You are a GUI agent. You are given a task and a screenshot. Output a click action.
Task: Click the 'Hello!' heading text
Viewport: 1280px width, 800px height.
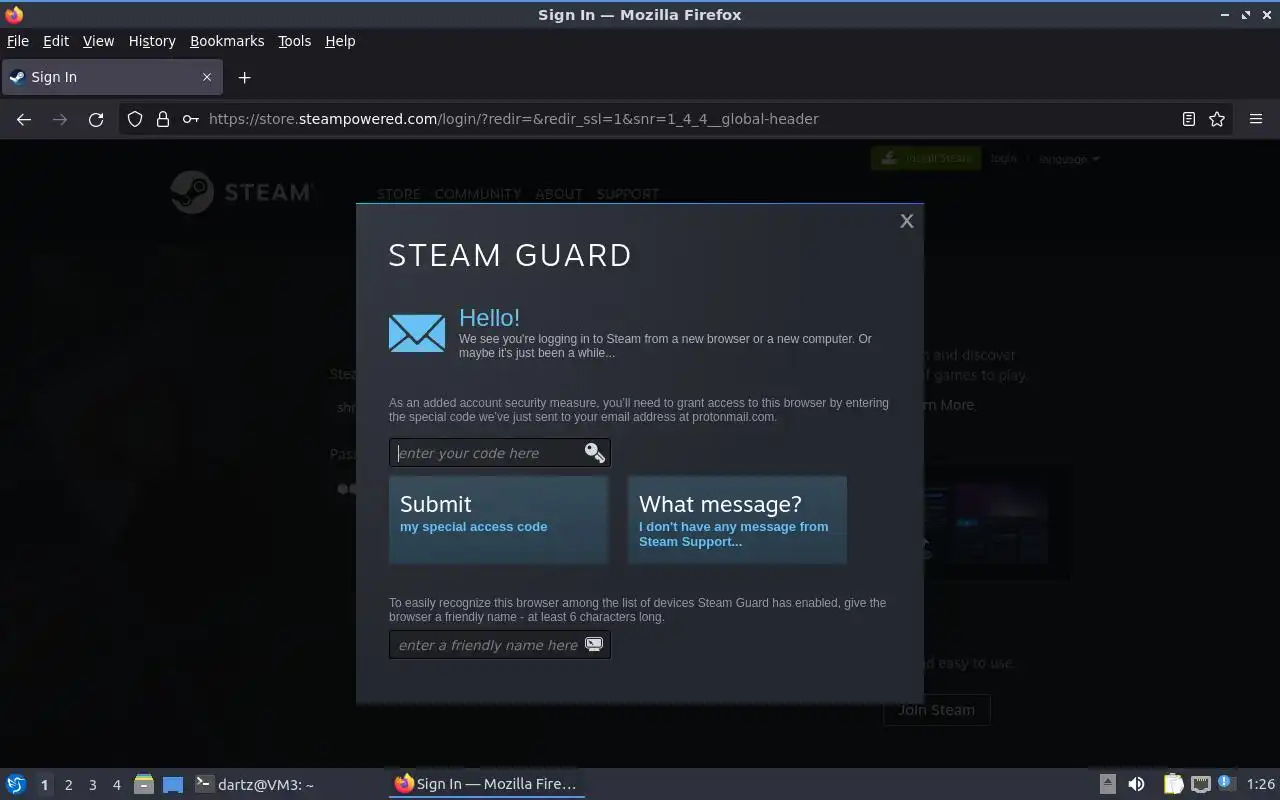(489, 317)
